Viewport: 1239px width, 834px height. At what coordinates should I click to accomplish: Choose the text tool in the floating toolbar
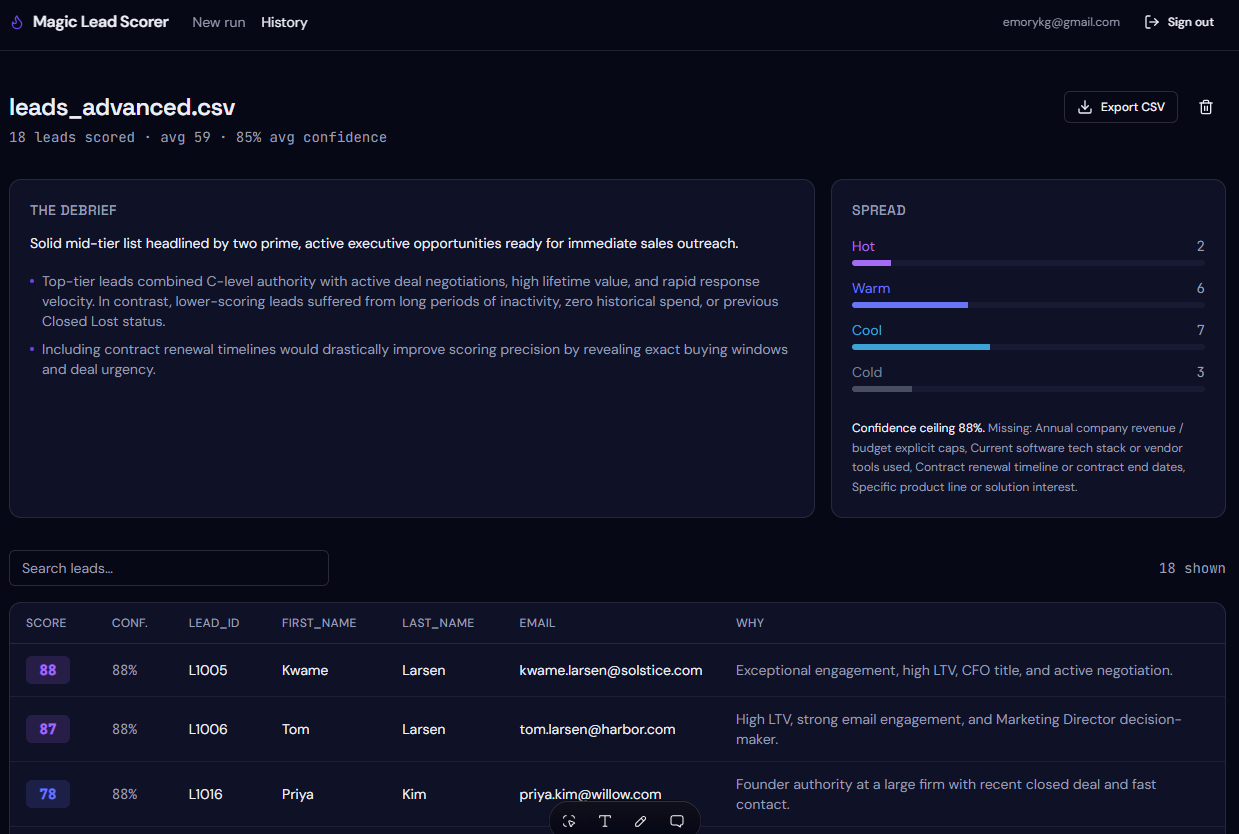[605, 821]
